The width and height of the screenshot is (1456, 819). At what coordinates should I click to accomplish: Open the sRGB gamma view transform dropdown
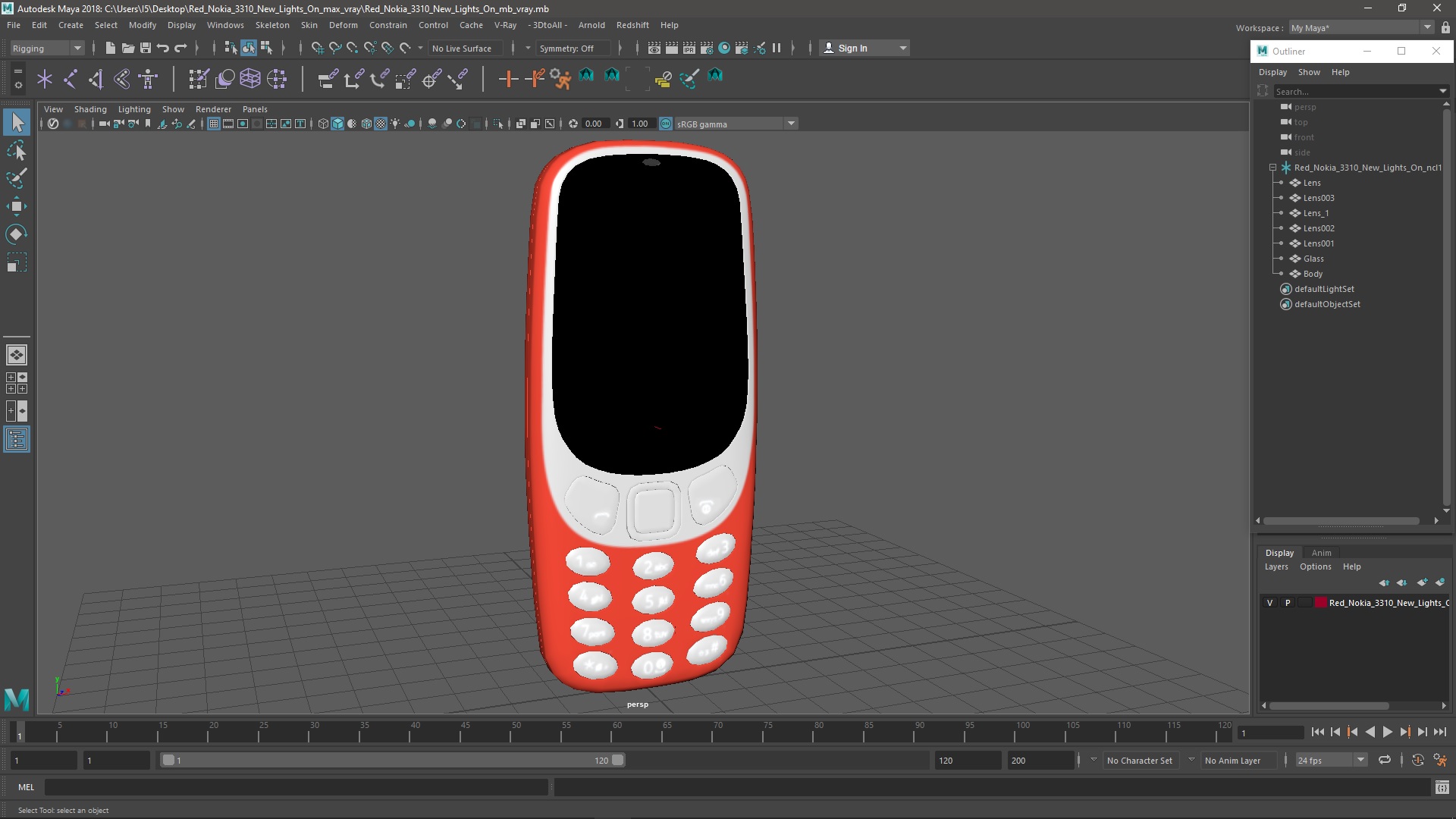(x=736, y=124)
